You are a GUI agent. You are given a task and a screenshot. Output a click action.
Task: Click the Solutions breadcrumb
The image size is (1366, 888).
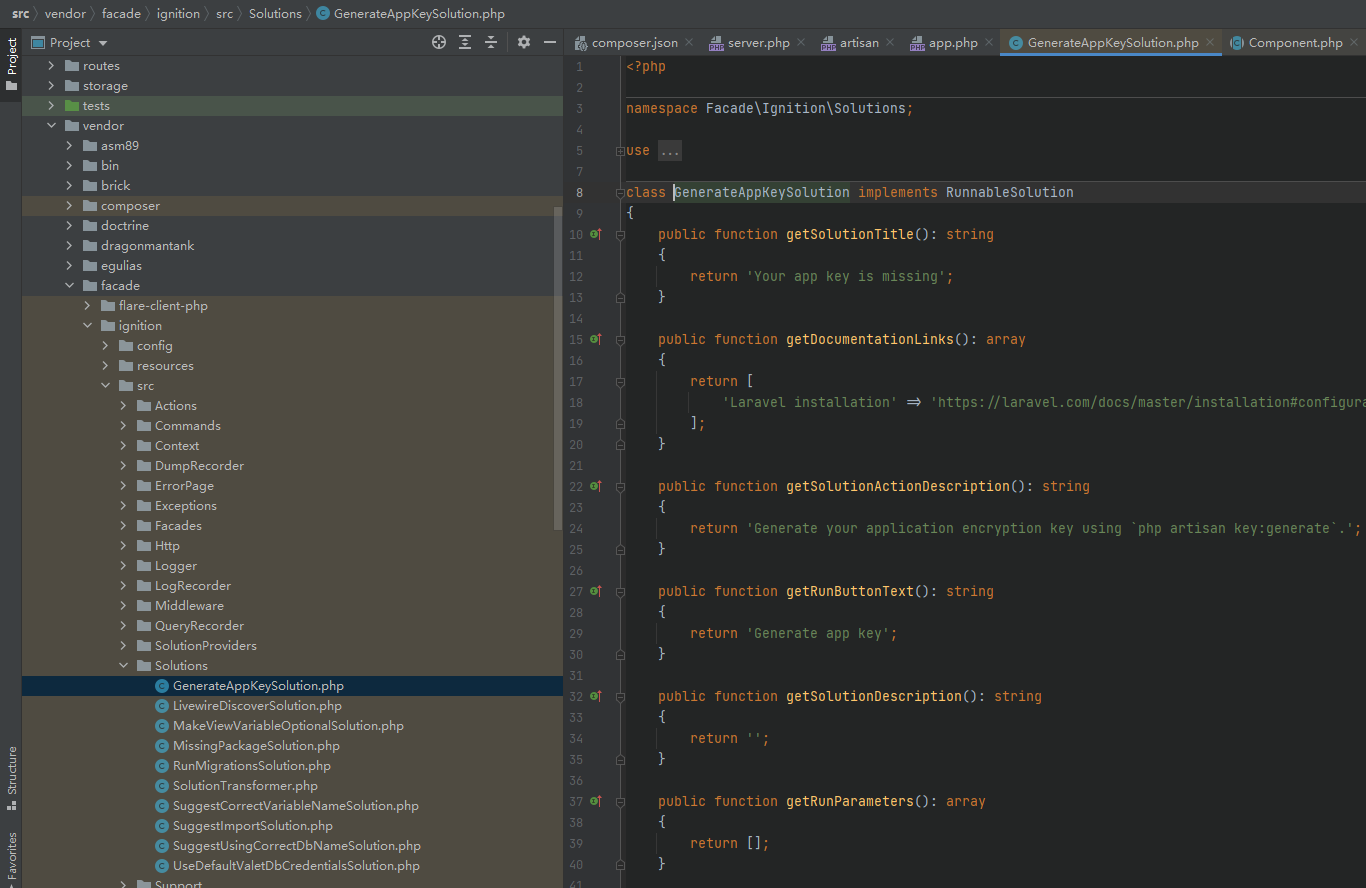pos(275,14)
